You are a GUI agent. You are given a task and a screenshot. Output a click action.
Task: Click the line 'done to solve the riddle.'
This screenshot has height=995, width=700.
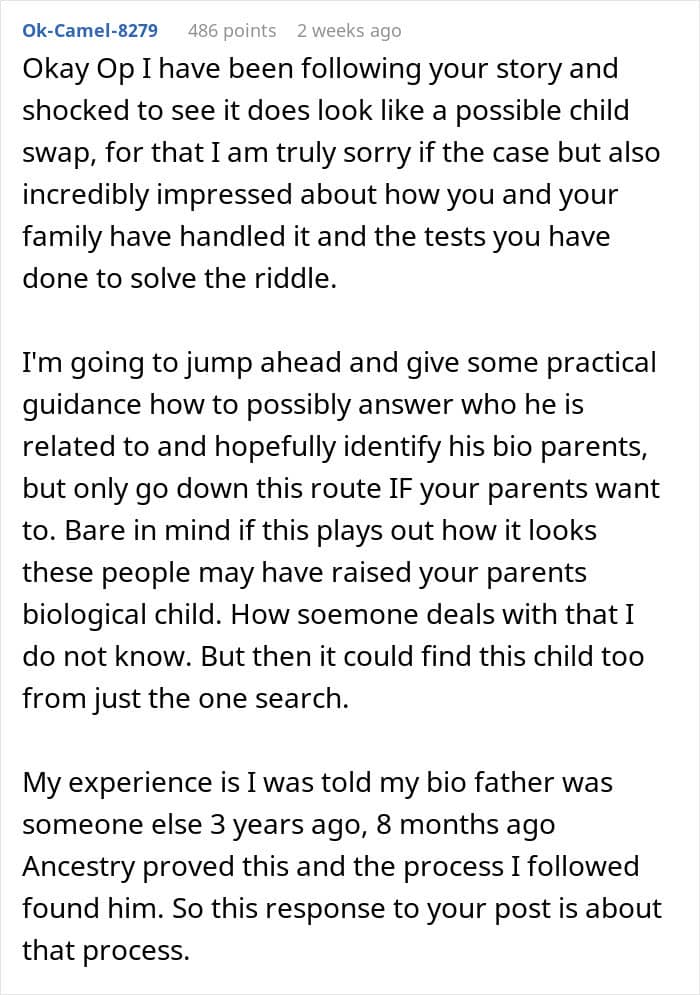pos(179,278)
